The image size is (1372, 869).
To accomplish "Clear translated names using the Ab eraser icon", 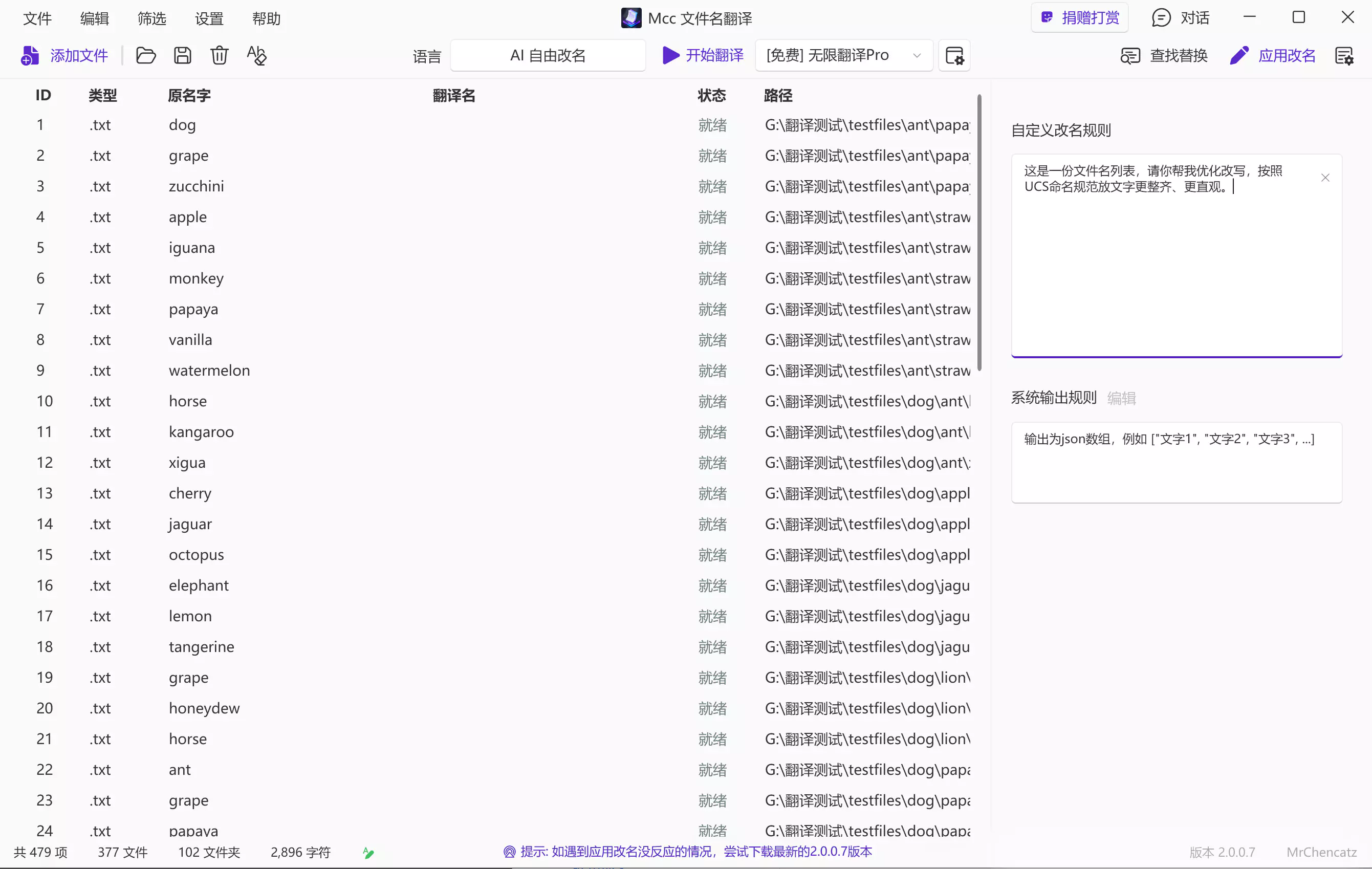I will (x=256, y=55).
